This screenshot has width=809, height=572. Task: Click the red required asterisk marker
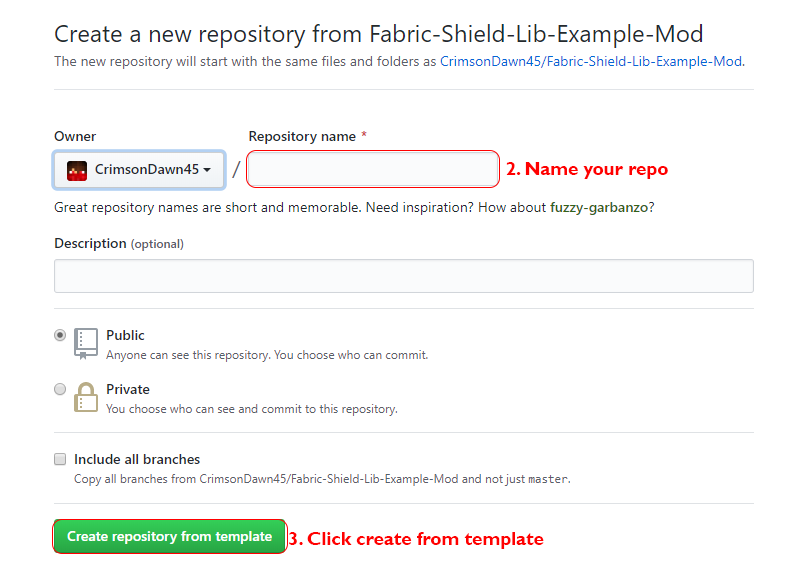(364, 136)
